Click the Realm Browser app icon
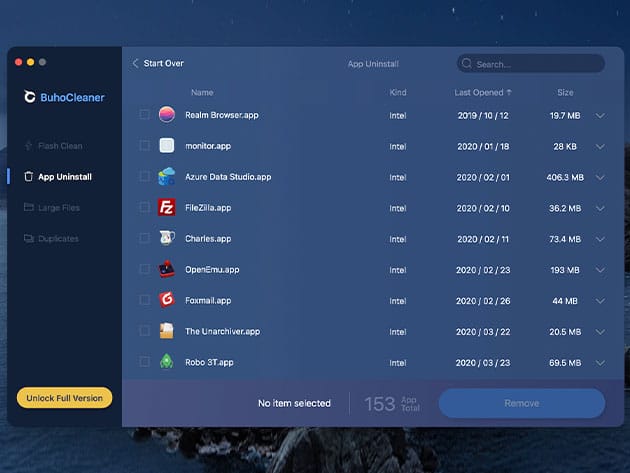 (167, 115)
